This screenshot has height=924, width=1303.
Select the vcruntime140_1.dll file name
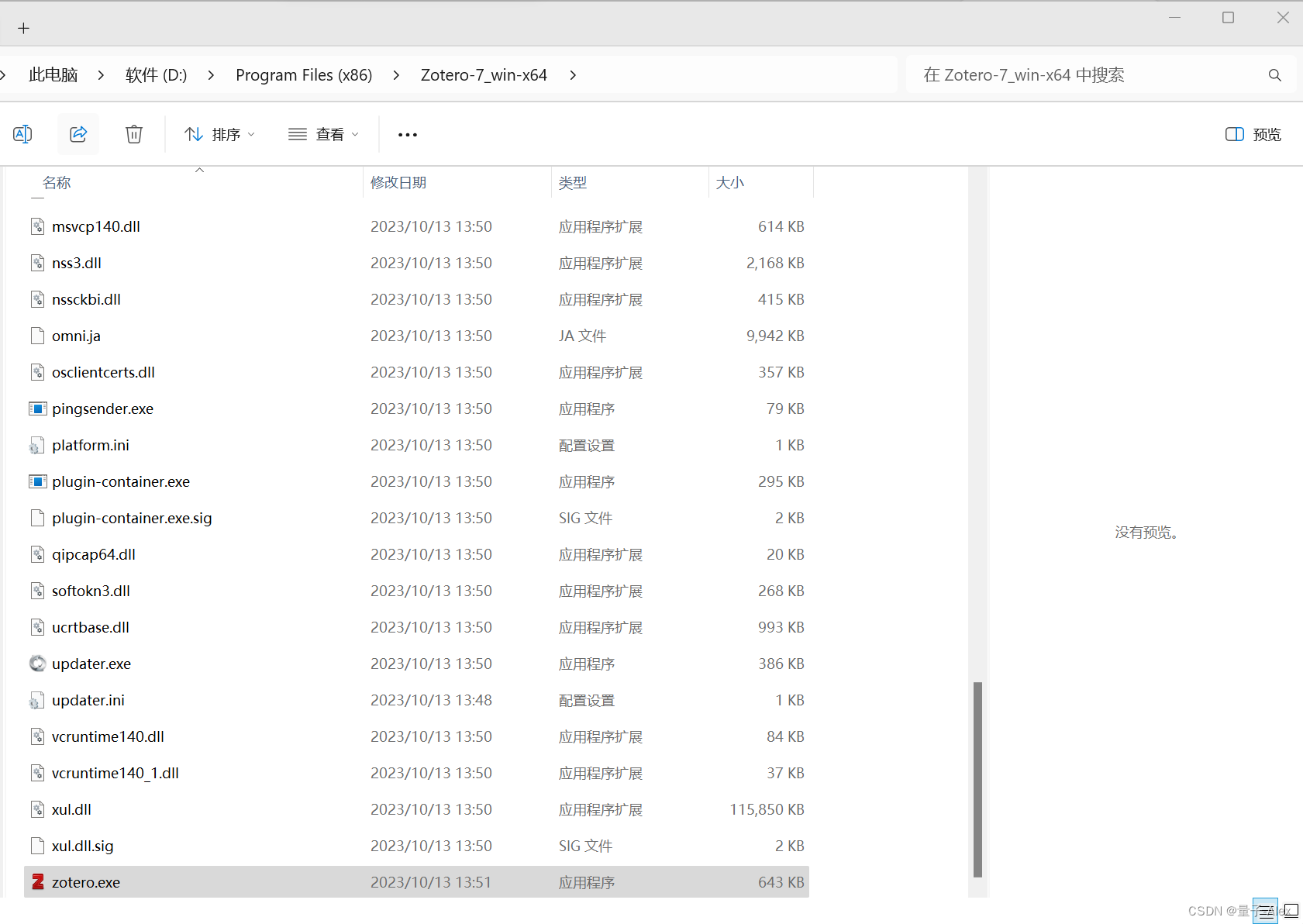click(x=115, y=773)
